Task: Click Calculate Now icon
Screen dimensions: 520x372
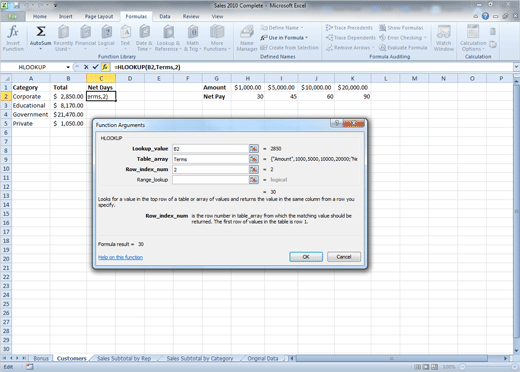Action: tap(493, 32)
